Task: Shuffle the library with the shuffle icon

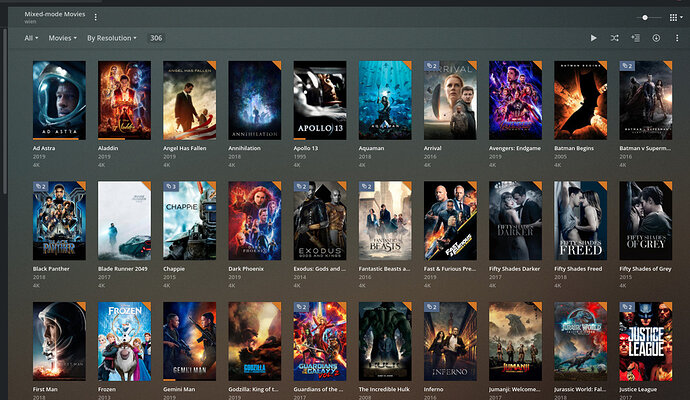Action: 615,38
